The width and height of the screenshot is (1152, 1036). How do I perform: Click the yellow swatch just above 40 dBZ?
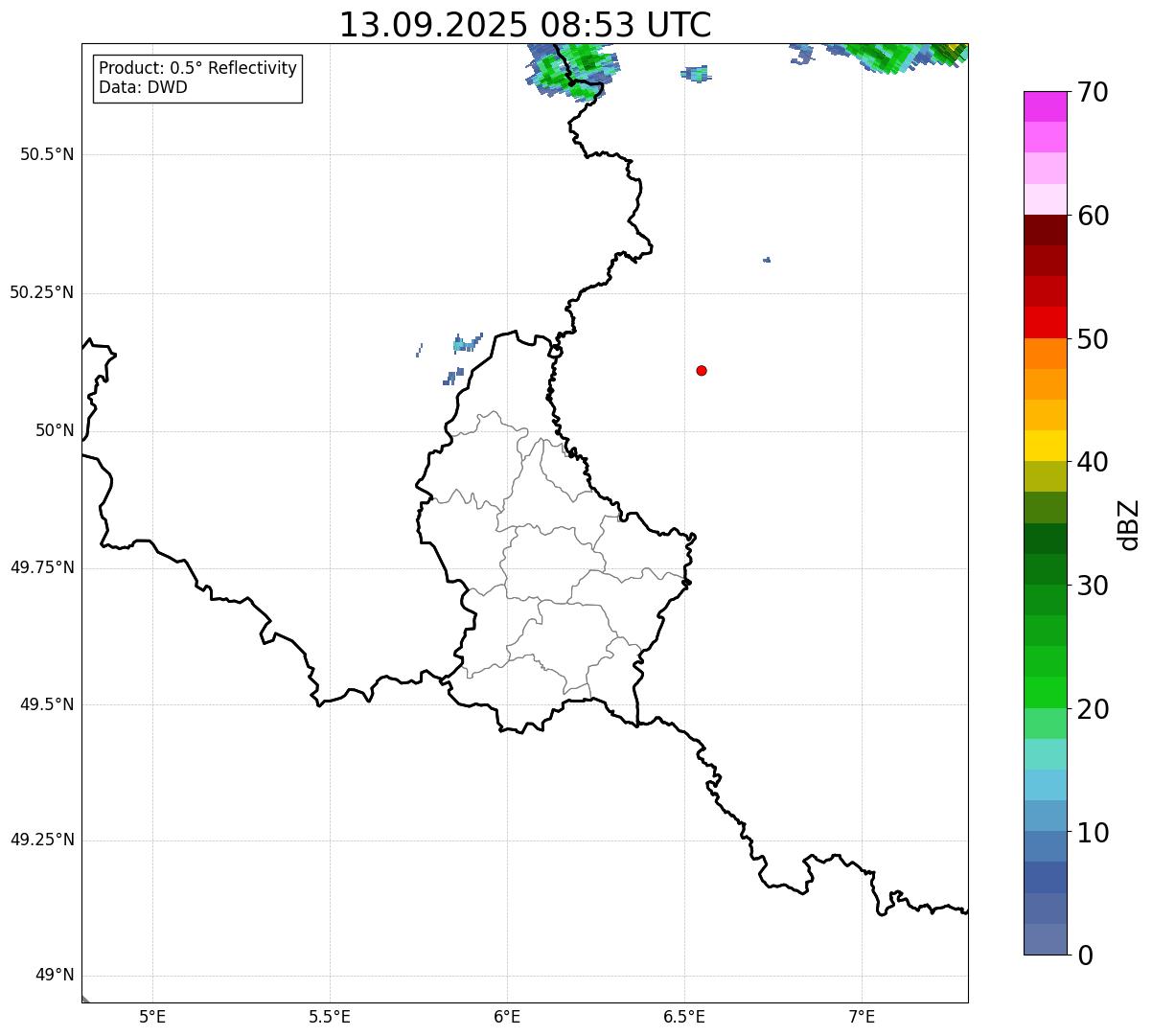[x=1045, y=446]
